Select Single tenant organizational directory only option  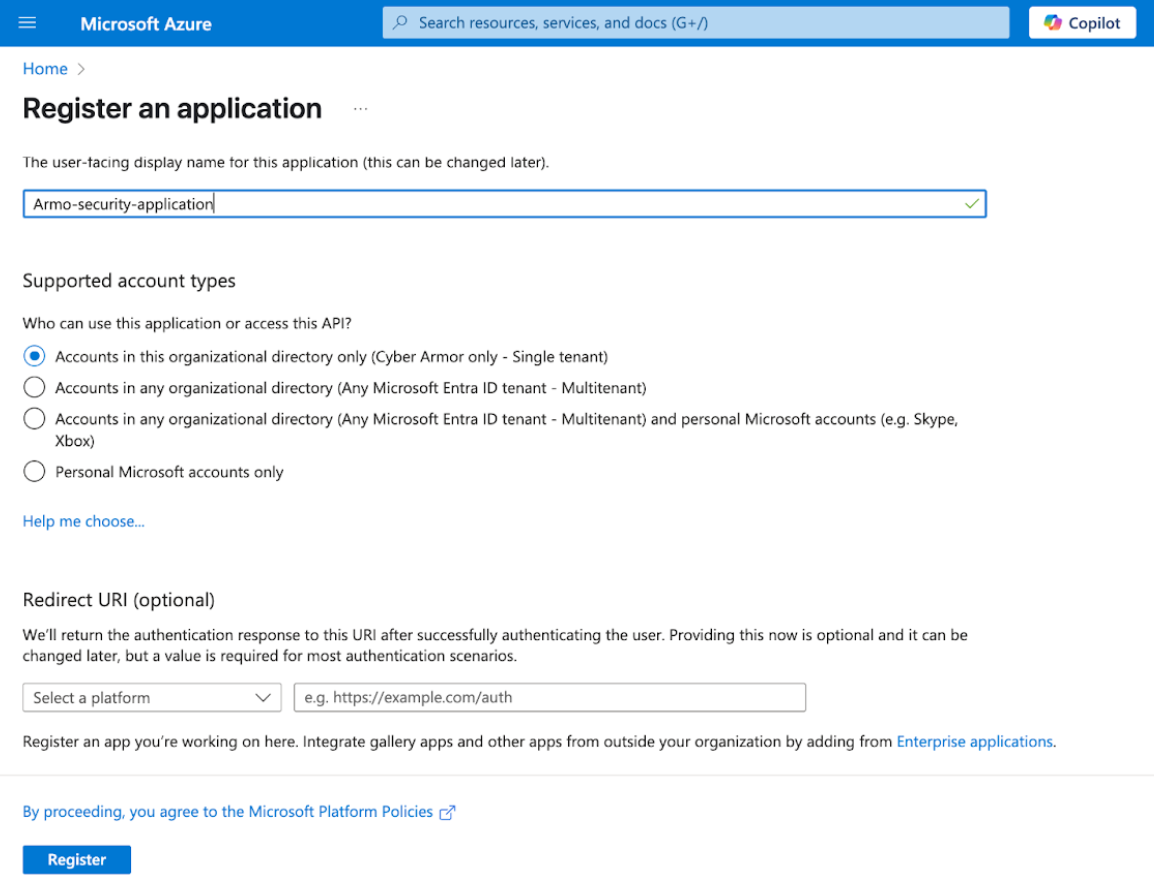[x=34, y=356]
